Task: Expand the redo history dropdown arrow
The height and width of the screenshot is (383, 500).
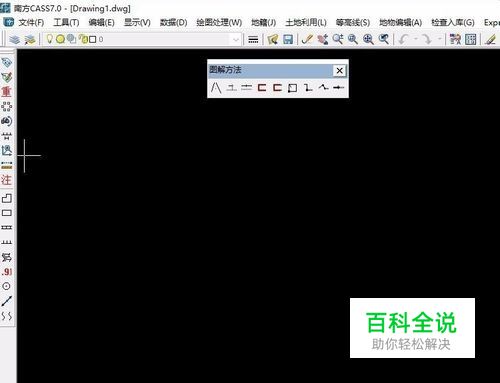Action: pos(439,39)
